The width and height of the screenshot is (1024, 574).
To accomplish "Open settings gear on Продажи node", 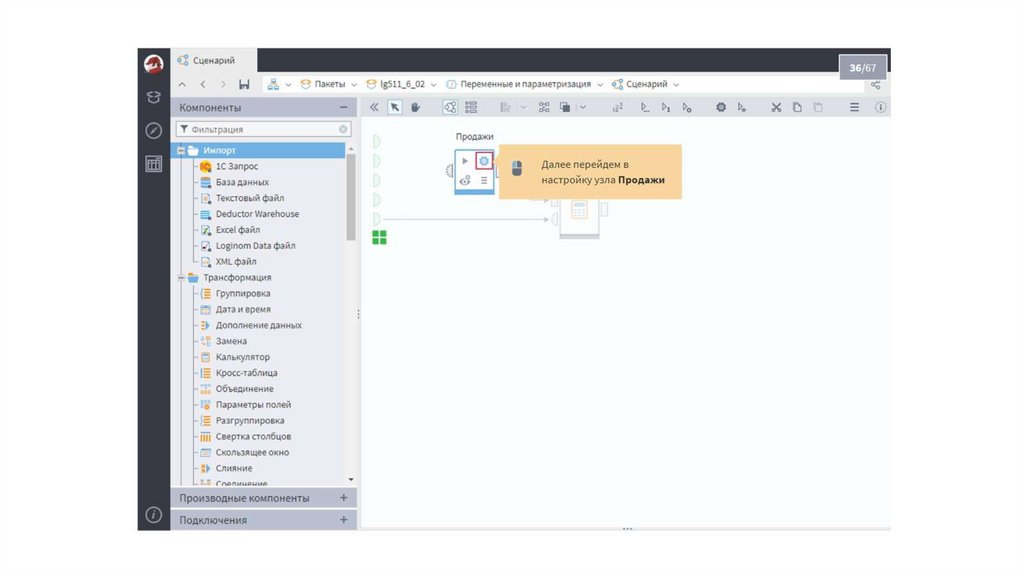I will coord(484,161).
